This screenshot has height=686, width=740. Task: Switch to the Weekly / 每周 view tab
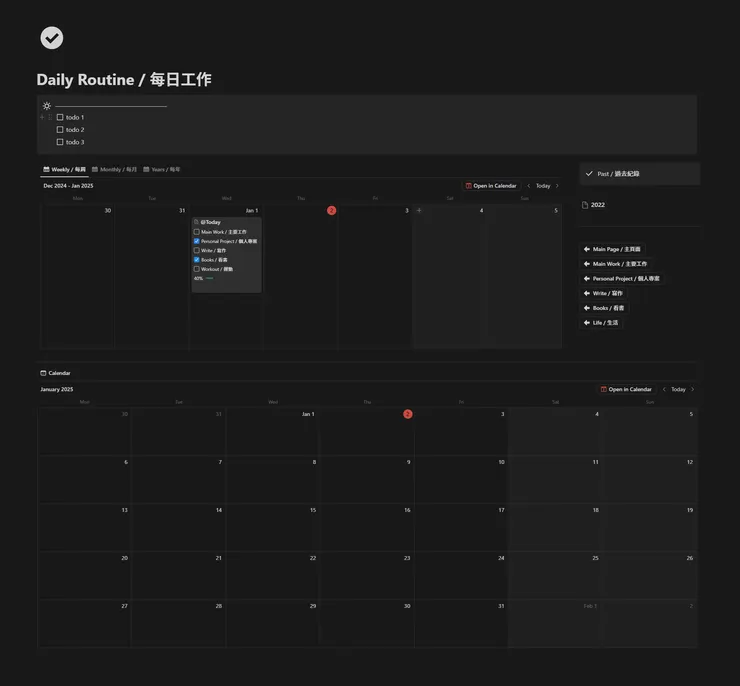65,169
